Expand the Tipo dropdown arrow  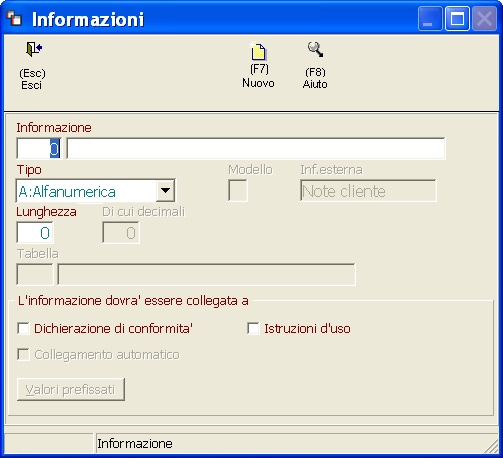(165, 191)
